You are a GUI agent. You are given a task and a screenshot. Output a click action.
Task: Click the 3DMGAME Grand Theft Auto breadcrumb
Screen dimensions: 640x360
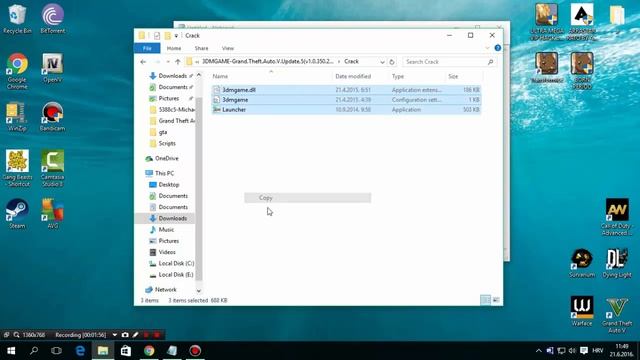pyautogui.click(x=268, y=62)
